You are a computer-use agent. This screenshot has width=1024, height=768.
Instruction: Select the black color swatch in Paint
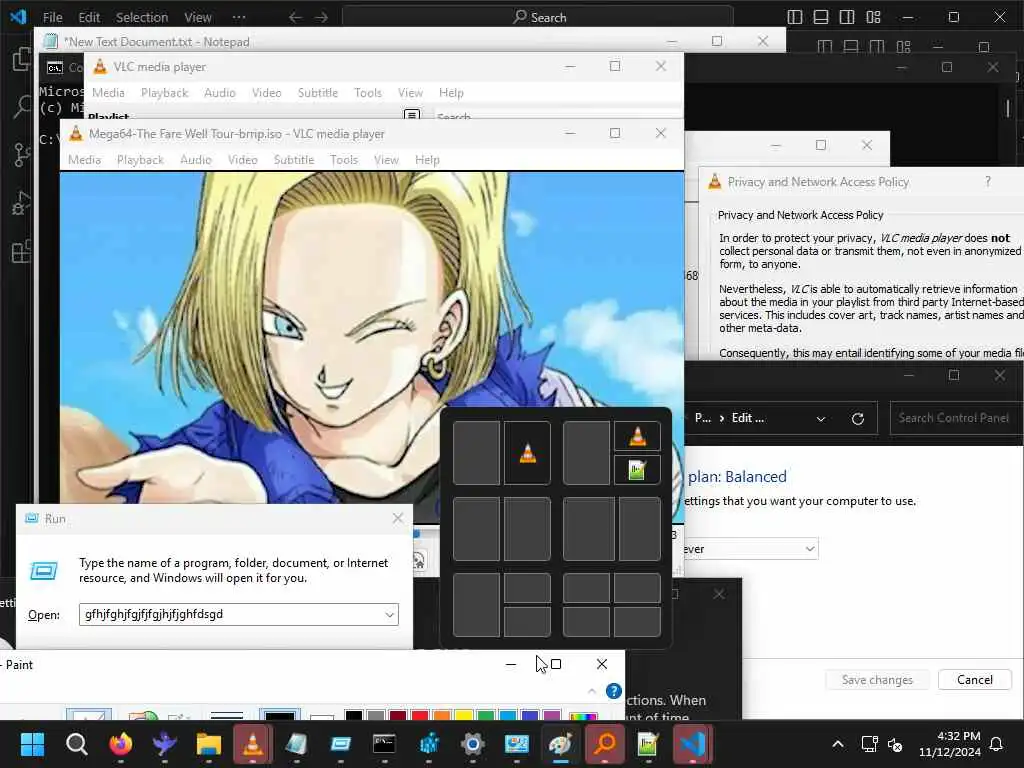(x=353, y=715)
